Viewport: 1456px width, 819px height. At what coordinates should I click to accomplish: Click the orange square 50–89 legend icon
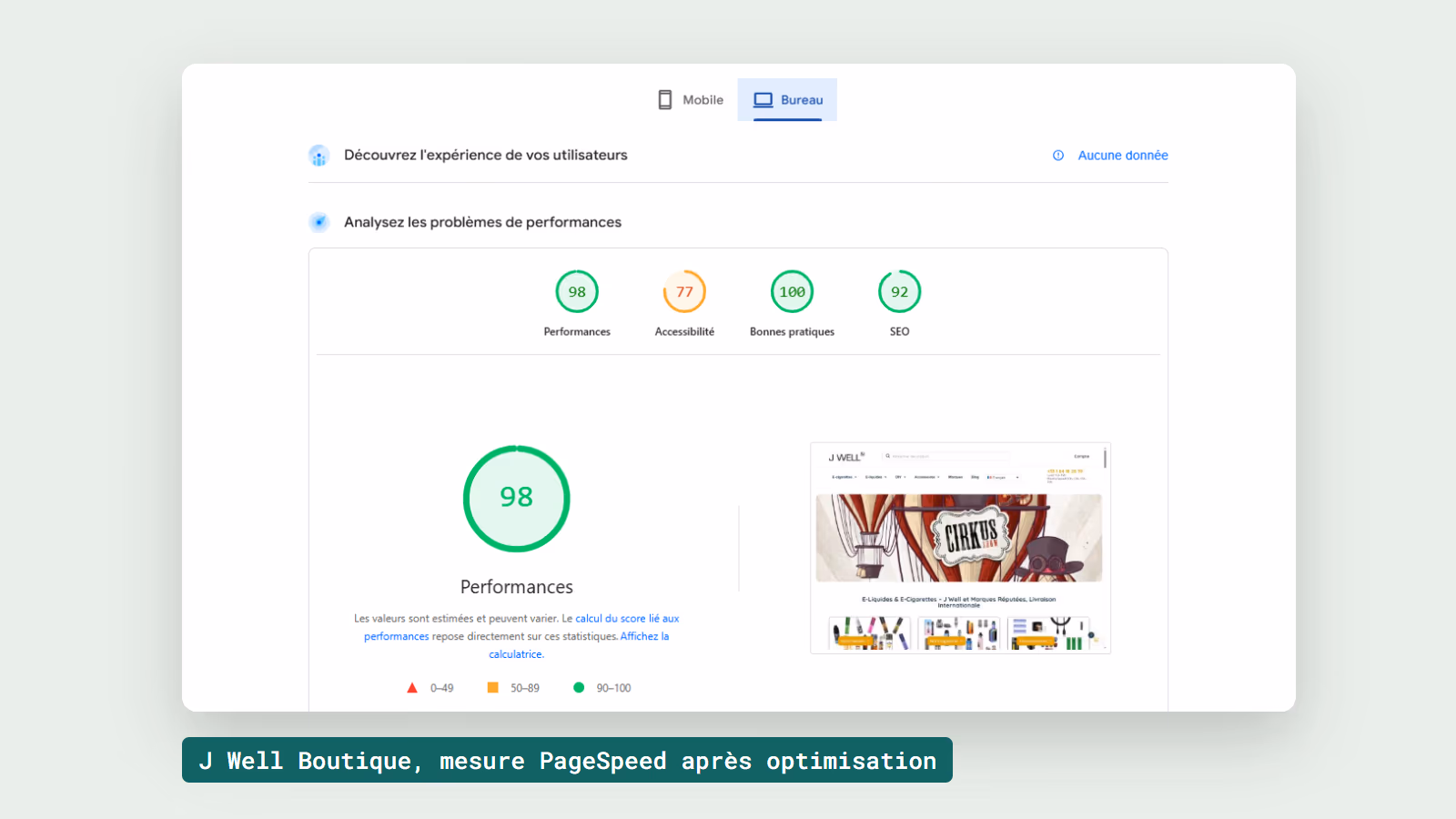pyautogui.click(x=492, y=688)
